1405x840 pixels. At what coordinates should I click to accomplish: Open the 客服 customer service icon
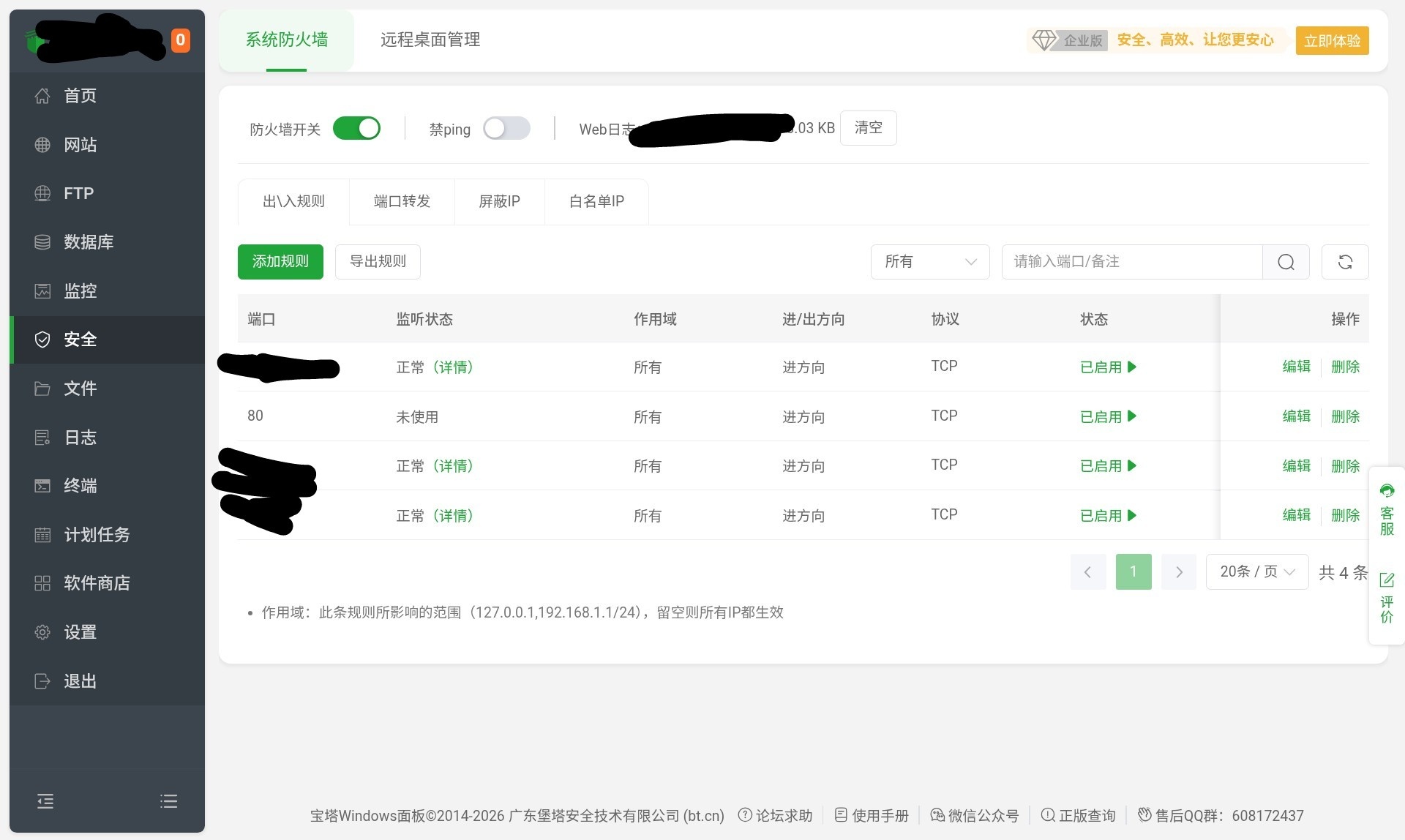coord(1387,509)
